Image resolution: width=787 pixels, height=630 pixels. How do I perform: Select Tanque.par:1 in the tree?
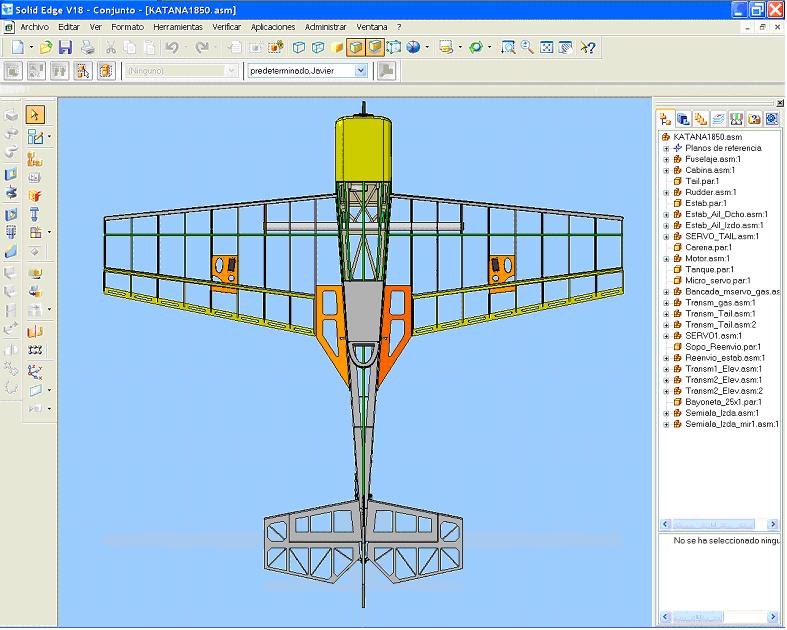tap(709, 269)
